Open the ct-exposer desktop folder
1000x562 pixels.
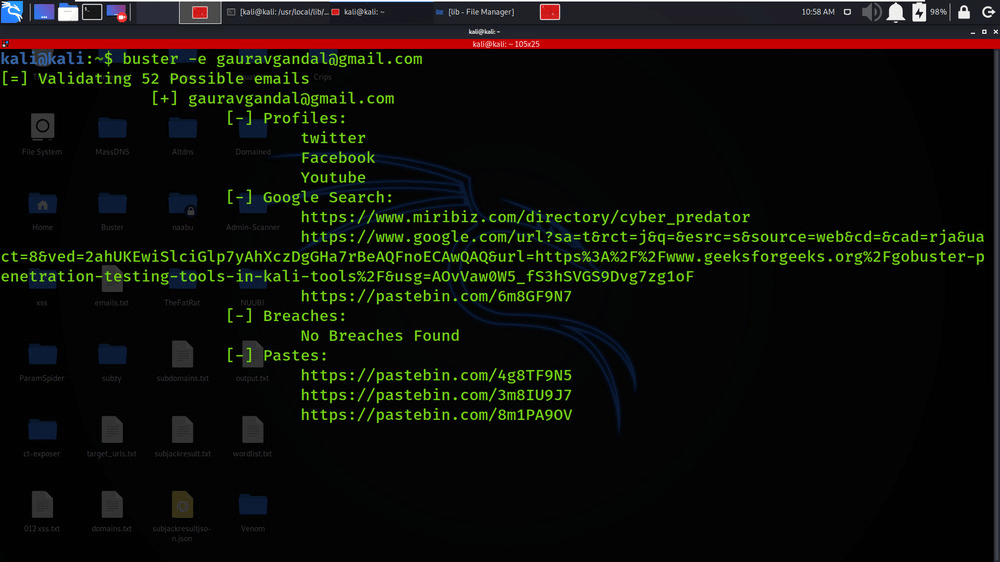click(42, 437)
